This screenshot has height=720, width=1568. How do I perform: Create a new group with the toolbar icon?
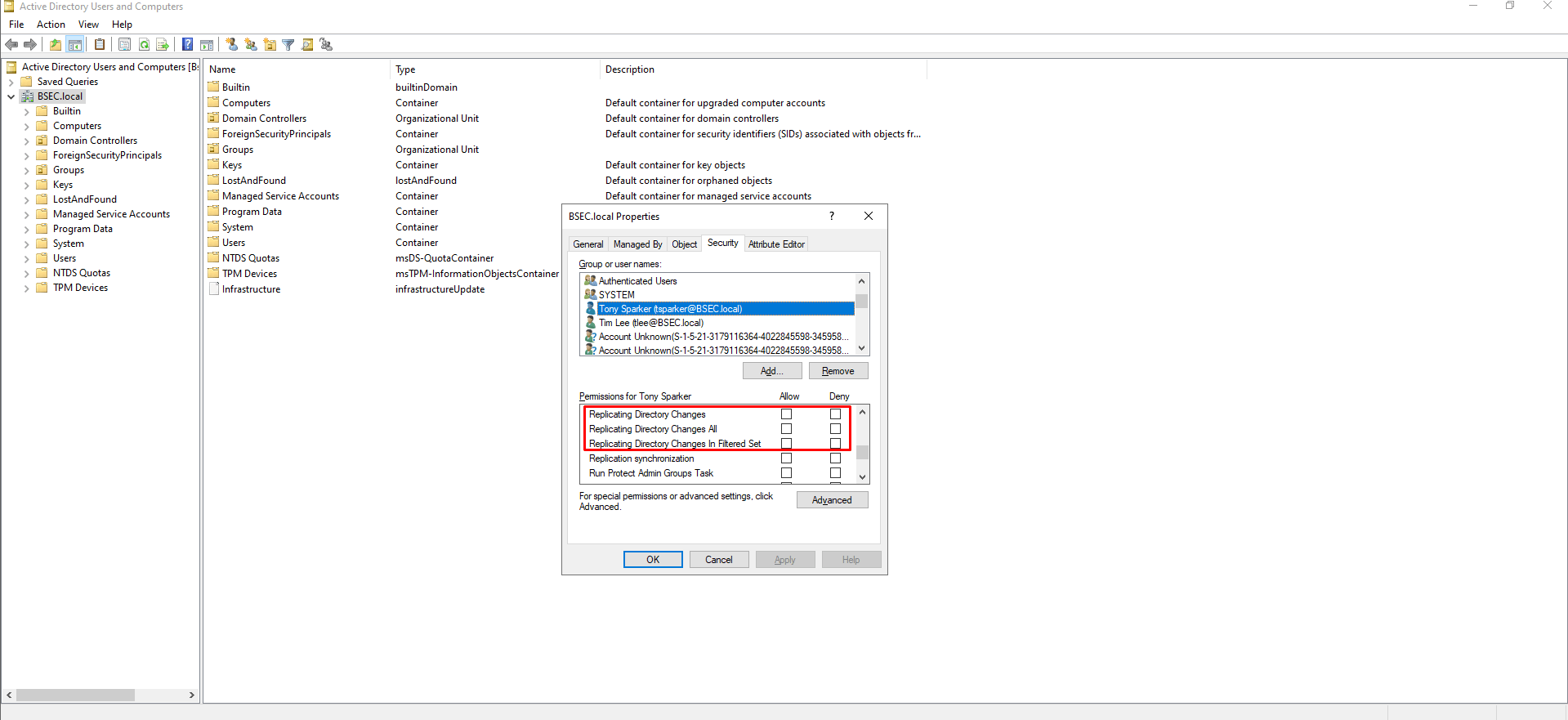[251, 45]
